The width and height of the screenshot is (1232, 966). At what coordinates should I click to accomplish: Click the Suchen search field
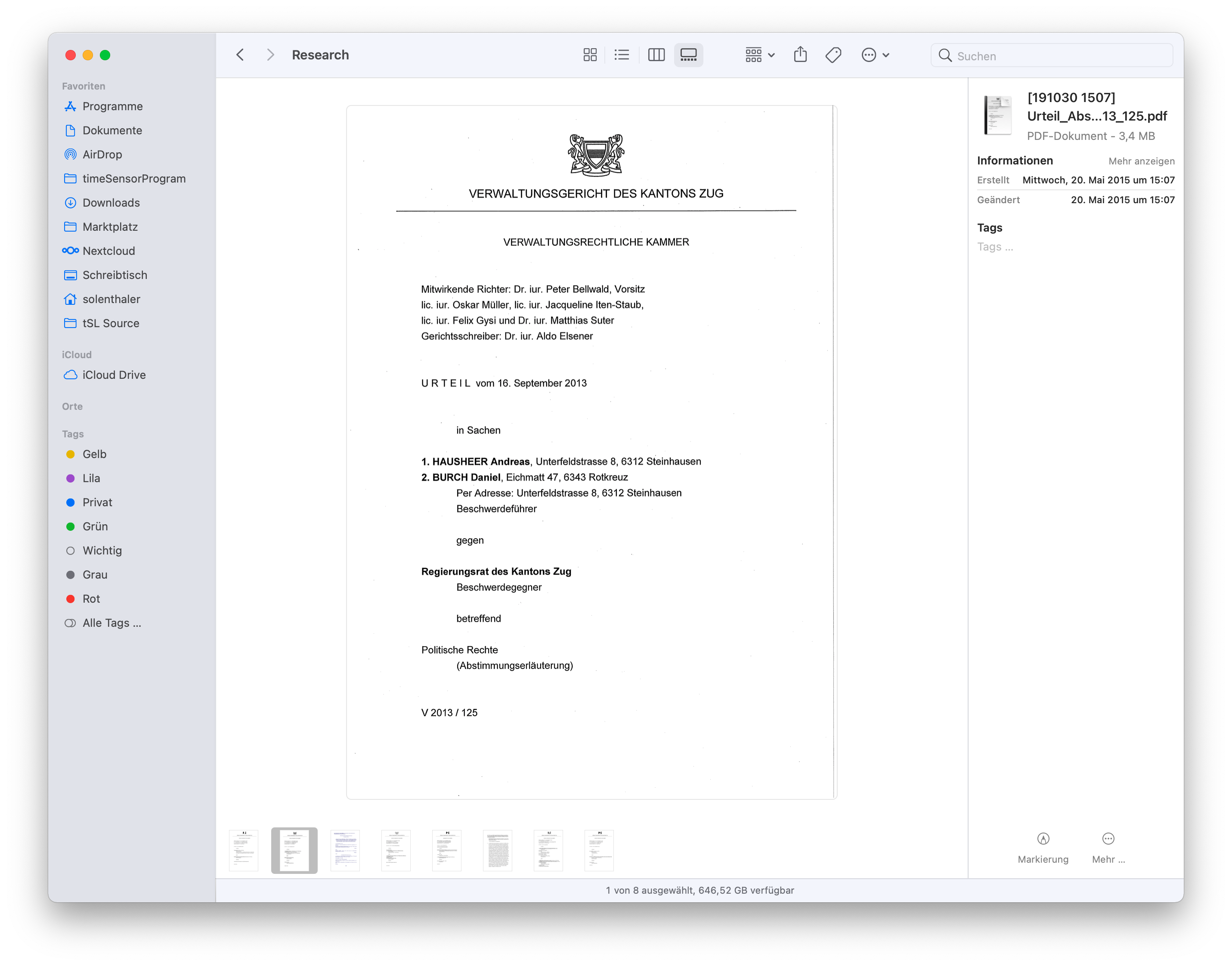pyautogui.click(x=1051, y=56)
